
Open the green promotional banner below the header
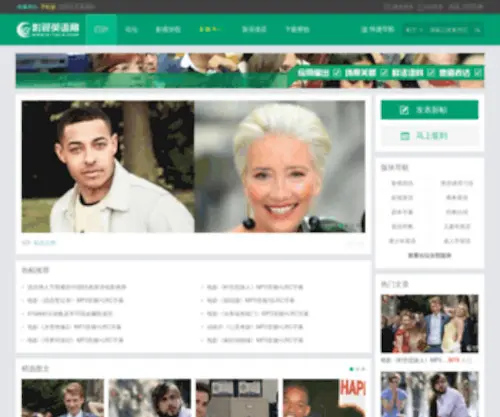[x=250, y=71]
